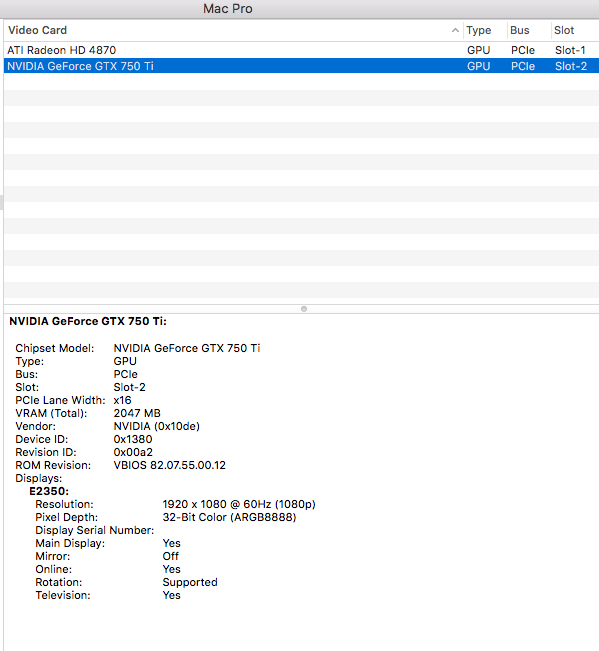This screenshot has height=651, width=599.
Task: Click the PCIe bus cell for NVIDIA row
Action: click(x=523, y=66)
